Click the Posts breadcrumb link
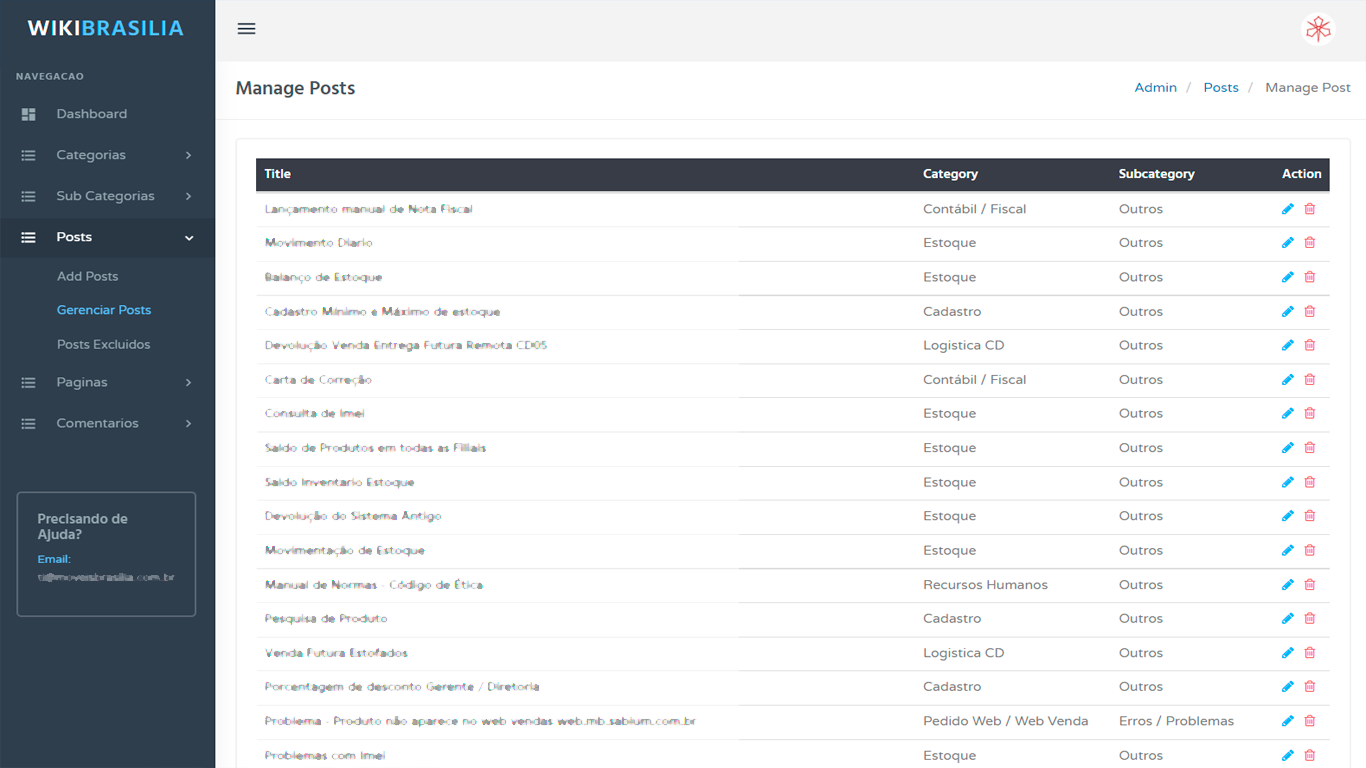Image resolution: width=1366 pixels, height=768 pixels. 1220,88
